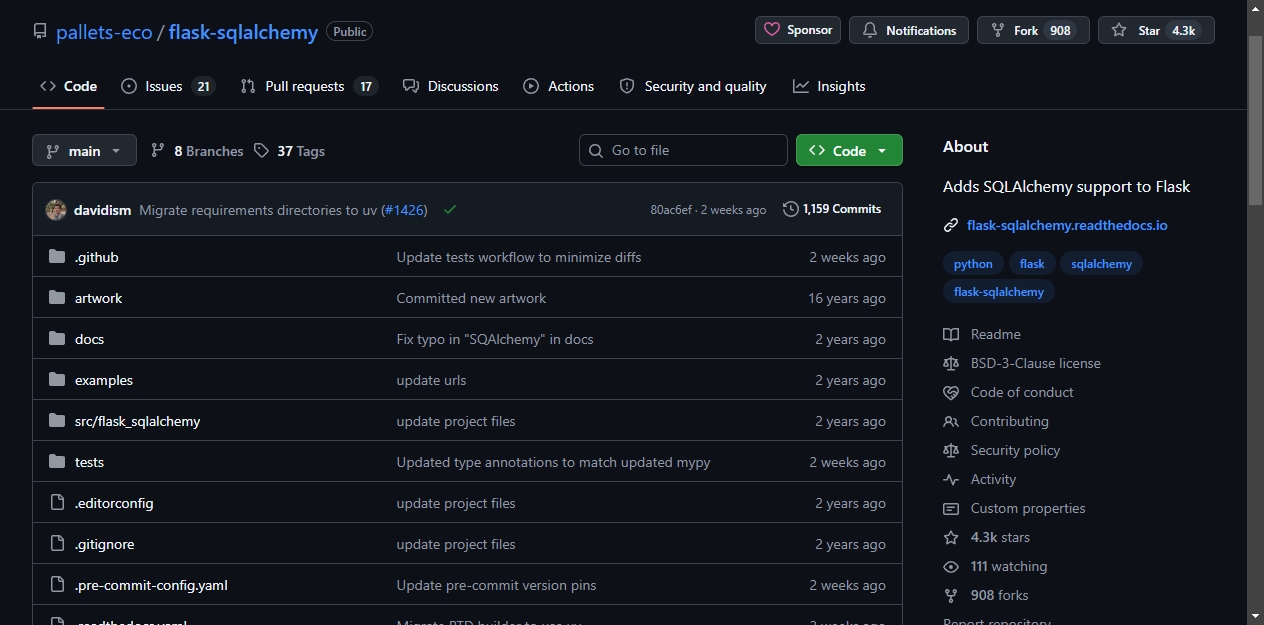Screen dimensions: 1264x625
Task: Open the 1,159 Commits history link
Action: click(832, 209)
